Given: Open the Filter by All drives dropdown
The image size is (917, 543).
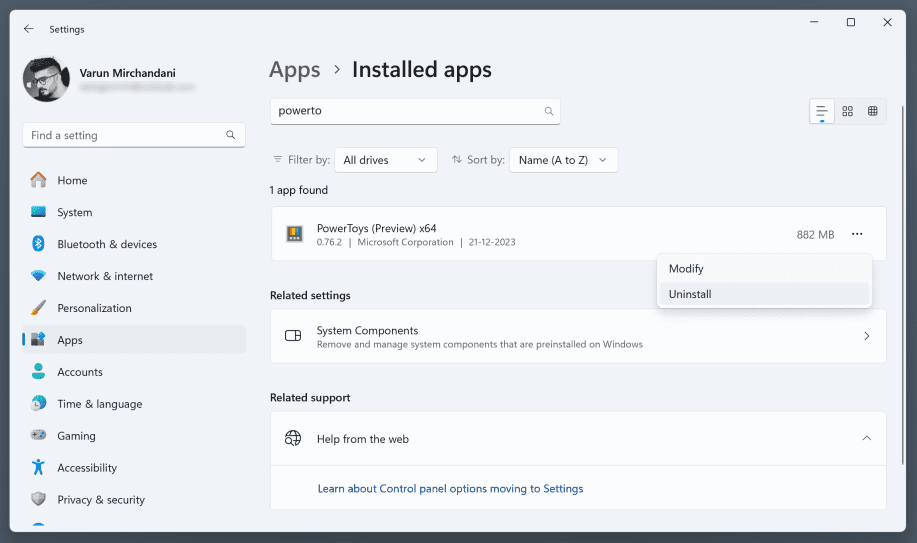Looking at the screenshot, I should pyautogui.click(x=386, y=160).
